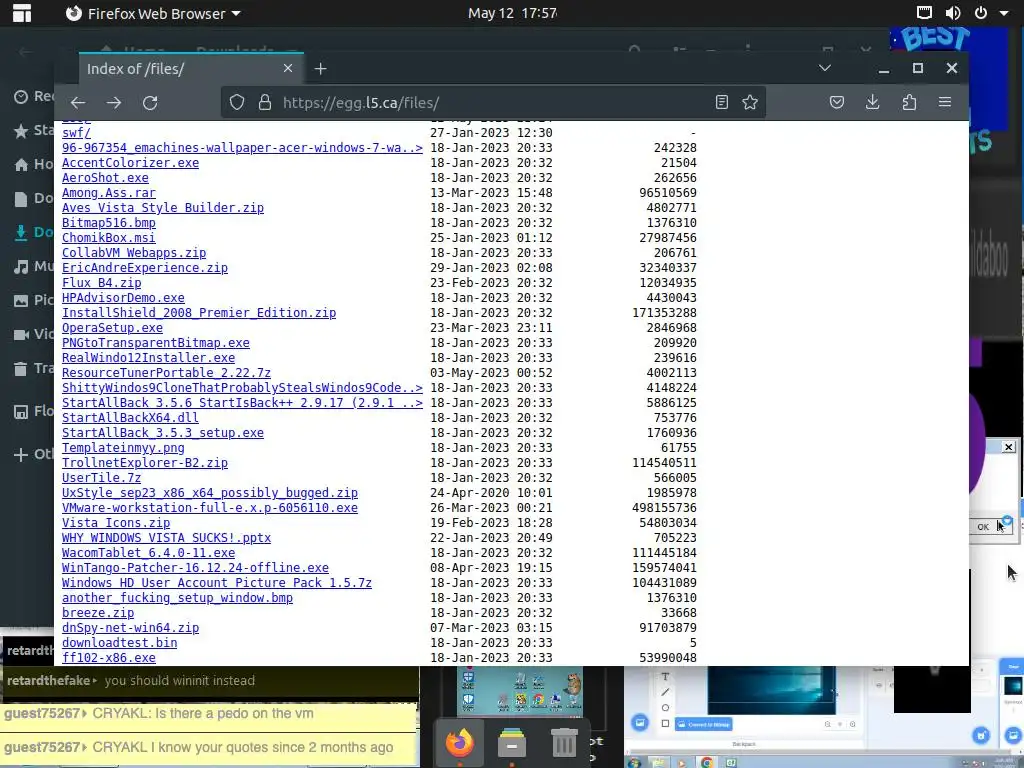Open the volume speaker icon
Screen dimensions: 1024x768
click(953, 13)
